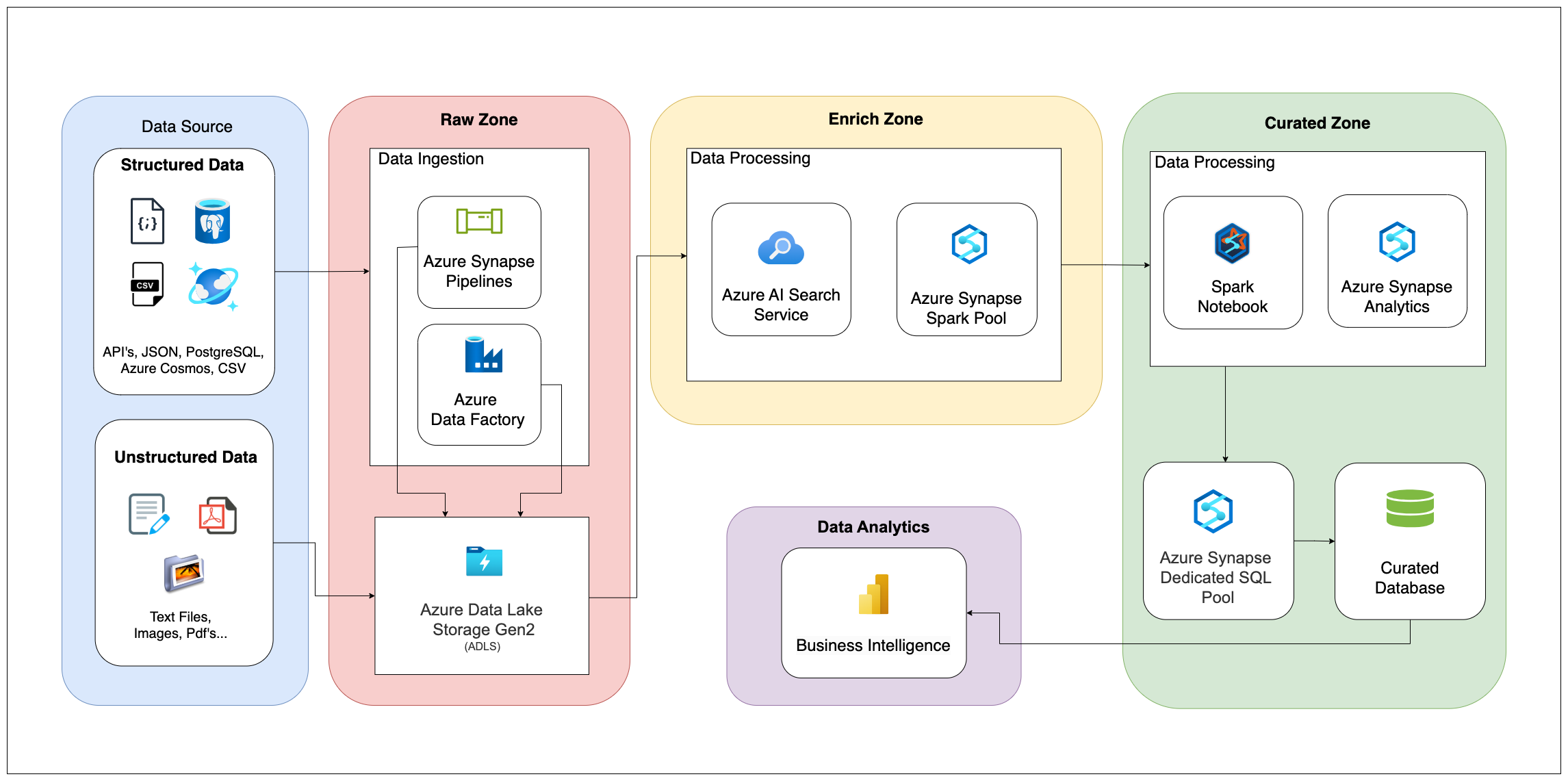Viewport: 1568px width, 781px height.
Task: Select the Azure Synapse Pipelines icon
Action: 478,218
